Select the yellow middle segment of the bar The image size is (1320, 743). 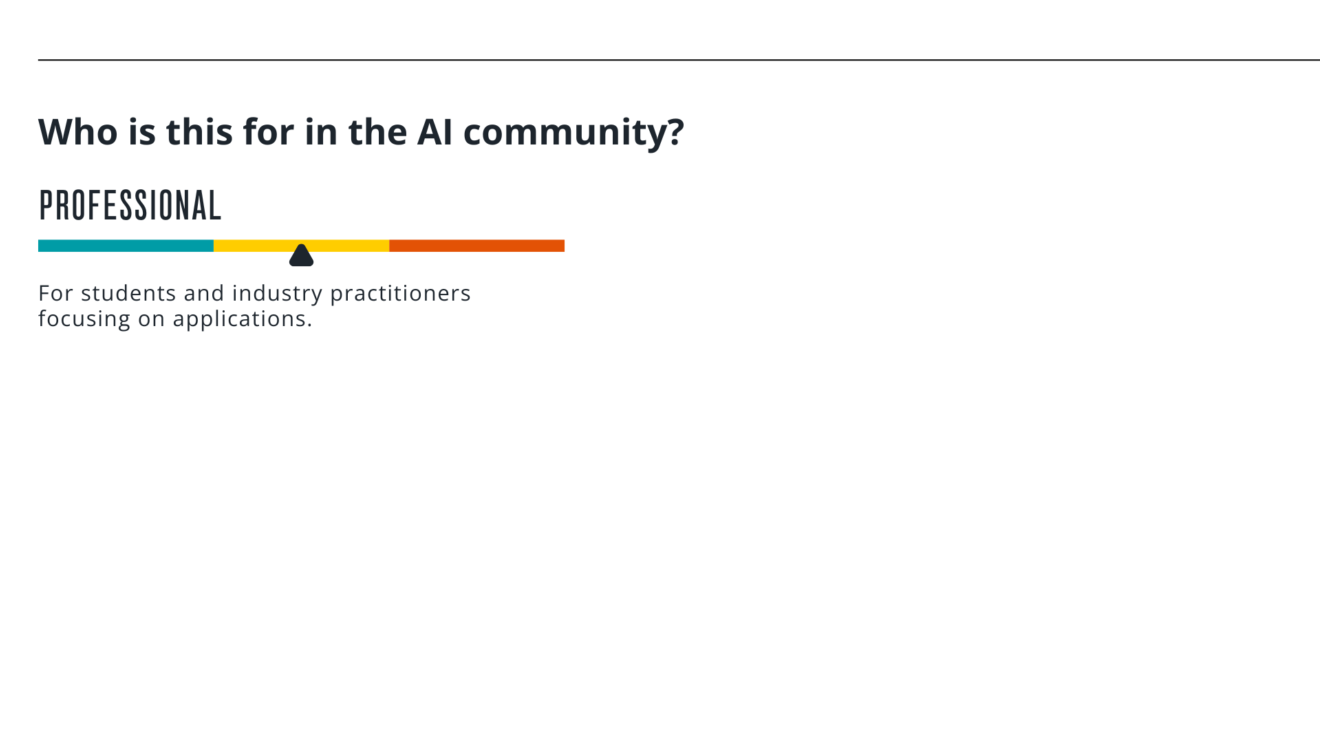tap(301, 246)
